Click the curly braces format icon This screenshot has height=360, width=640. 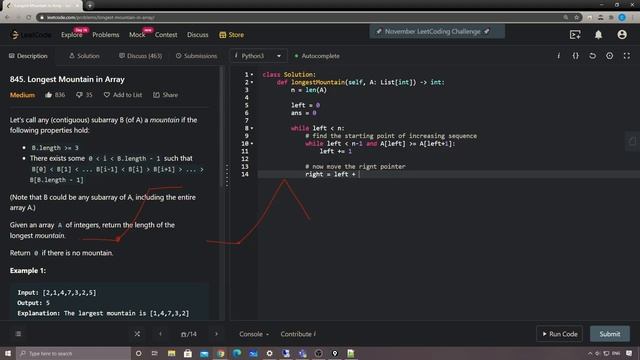(576, 56)
